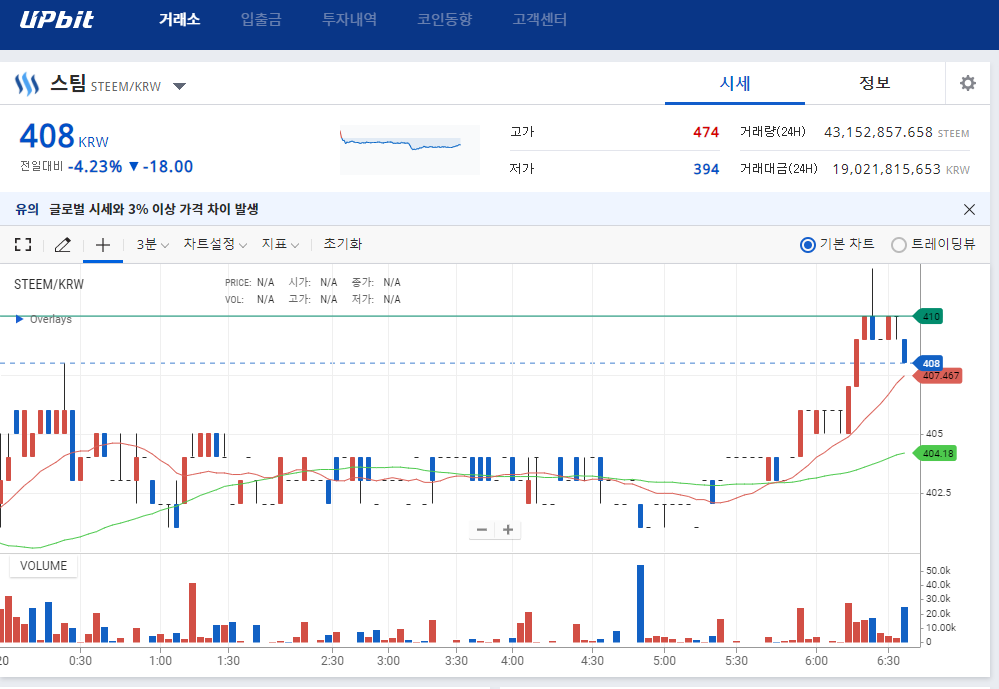Click the mini price sparkline chart
The height and width of the screenshot is (689, 999).
410,150
